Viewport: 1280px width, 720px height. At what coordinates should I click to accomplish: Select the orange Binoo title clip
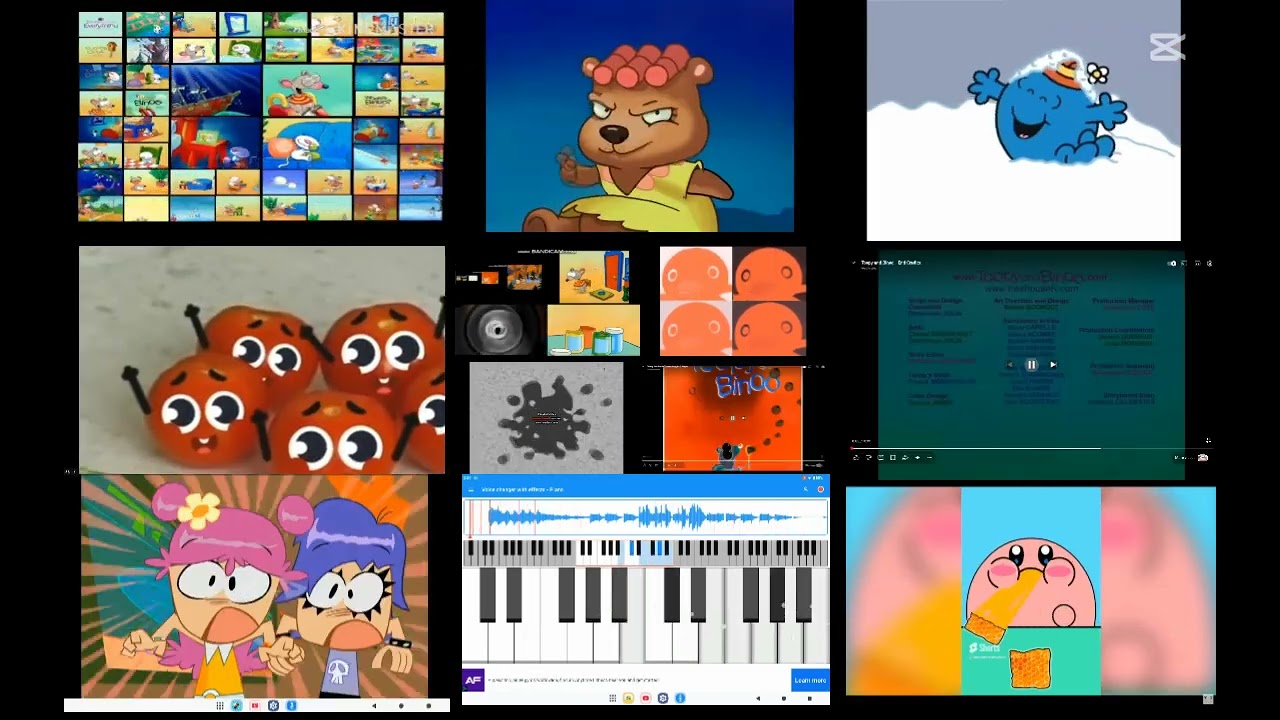coord(732,417)
